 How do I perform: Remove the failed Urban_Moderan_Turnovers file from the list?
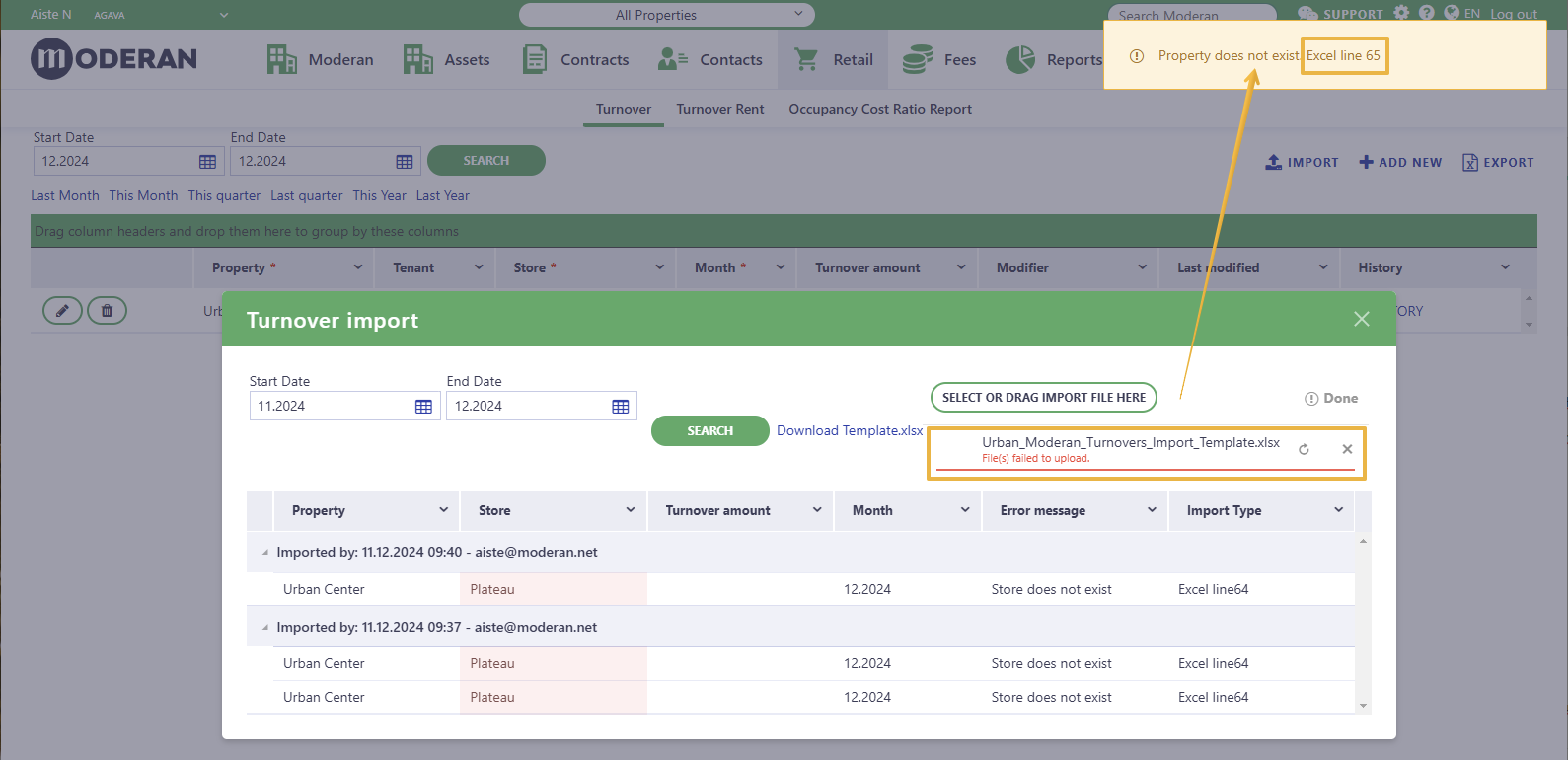1347,449
